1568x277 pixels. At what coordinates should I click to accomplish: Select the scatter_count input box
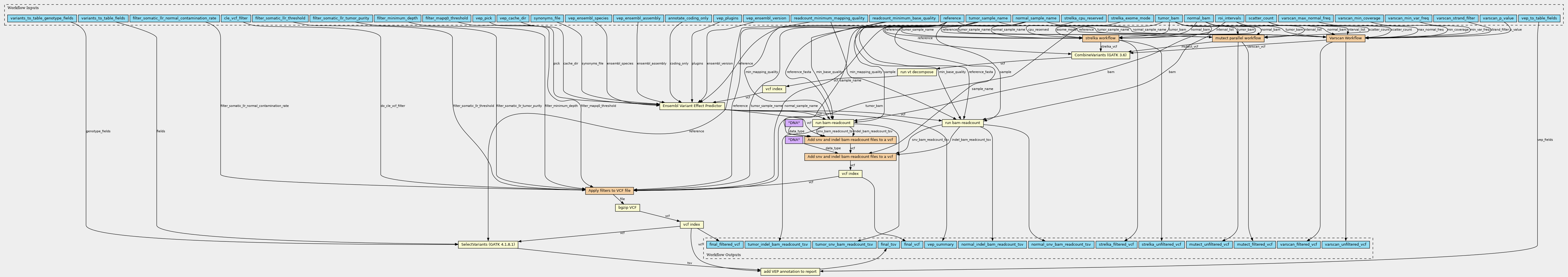(1259, 18)
